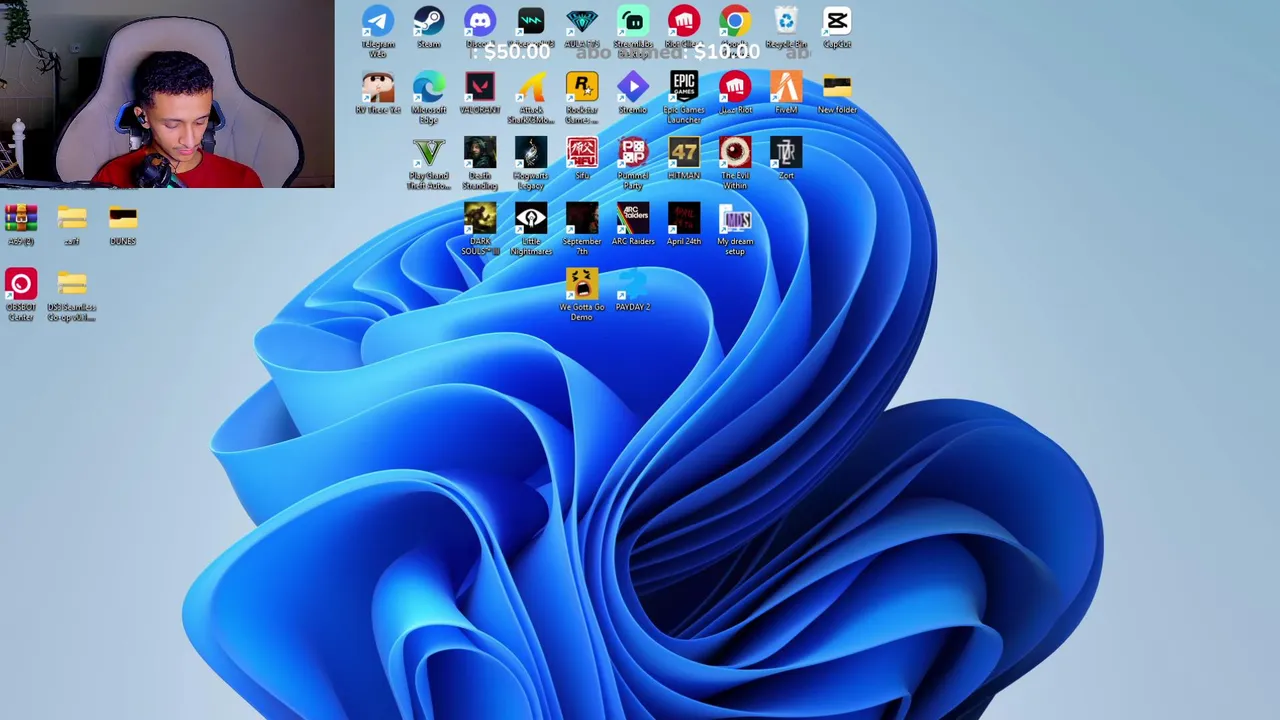Select Rockstar Games Launcher icon
This screenshot has width=1280, height=720.
coord(582,97)
